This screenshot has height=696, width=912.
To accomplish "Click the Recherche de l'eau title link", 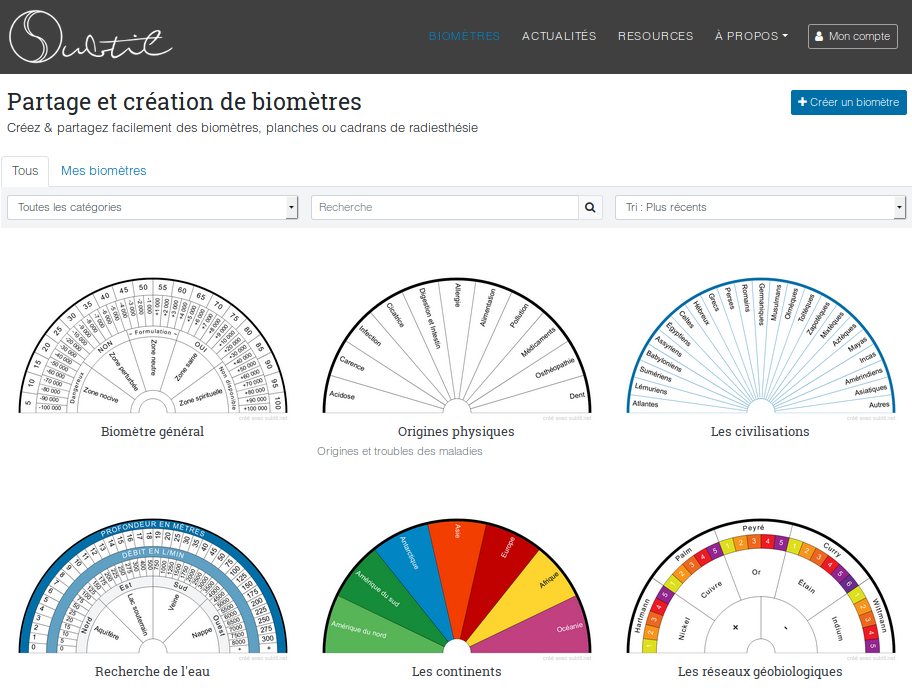I will pyautogui.click(x=152, y=672).
